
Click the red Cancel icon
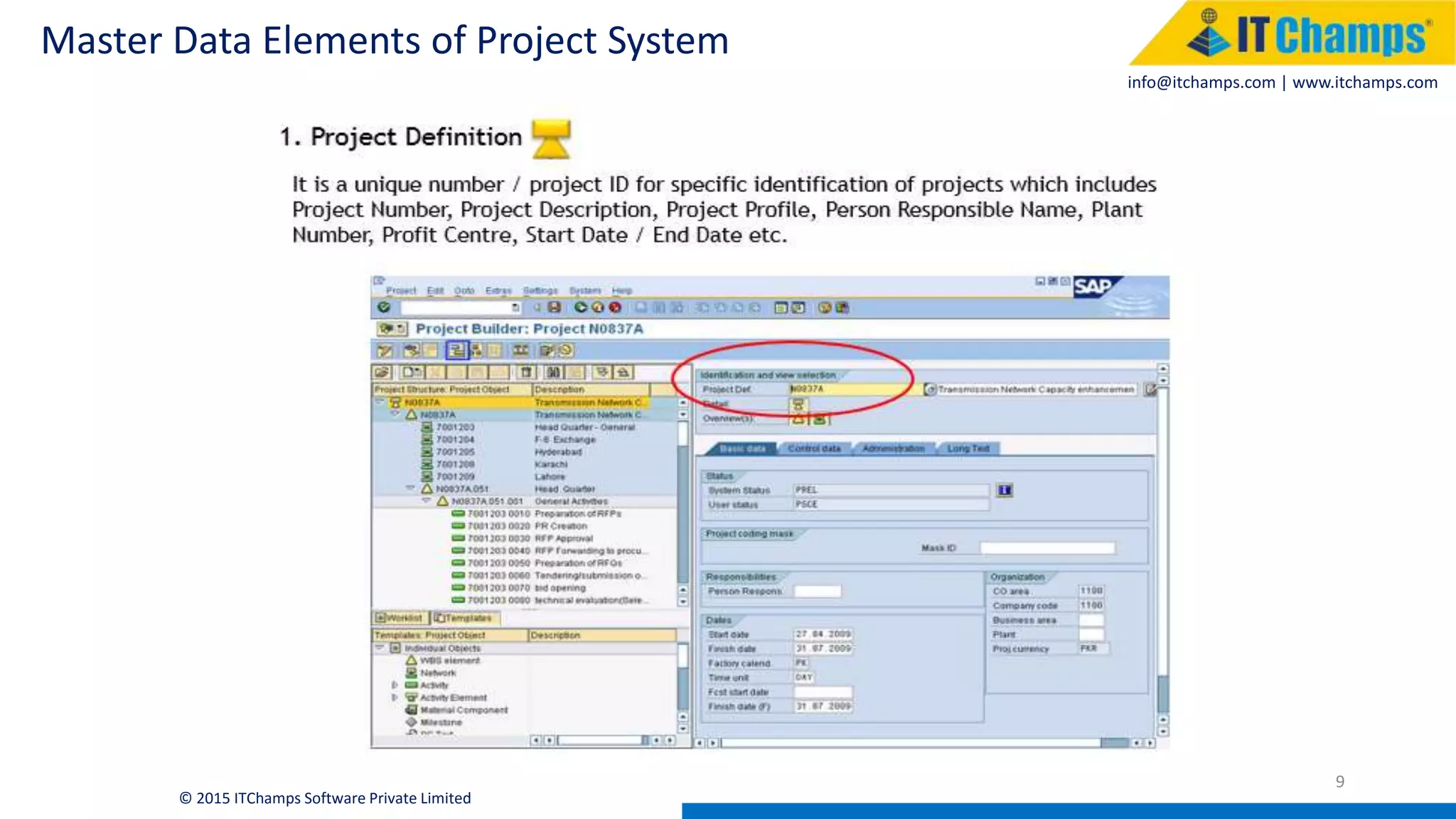click(615, 307)
